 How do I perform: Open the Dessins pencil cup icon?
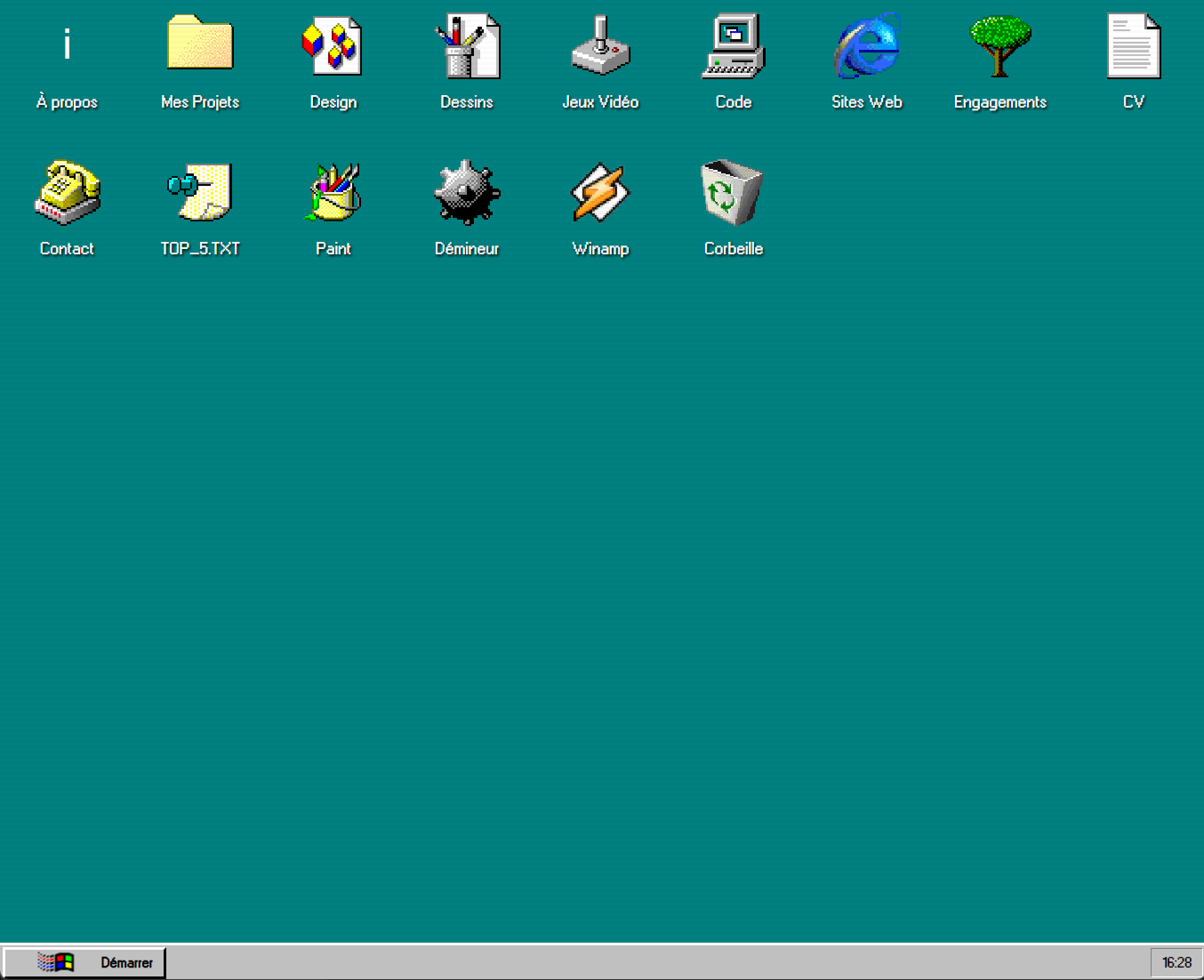point(467,46)
